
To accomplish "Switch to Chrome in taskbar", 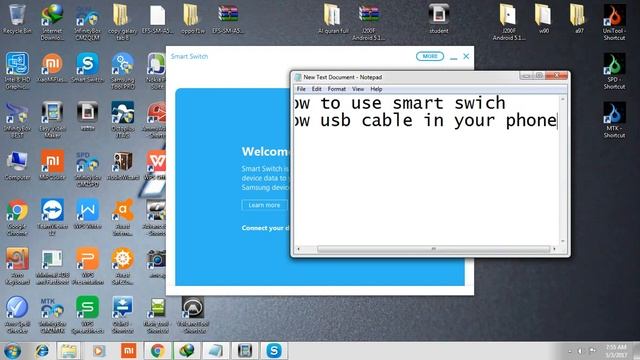I will click(x=158, y=351).
